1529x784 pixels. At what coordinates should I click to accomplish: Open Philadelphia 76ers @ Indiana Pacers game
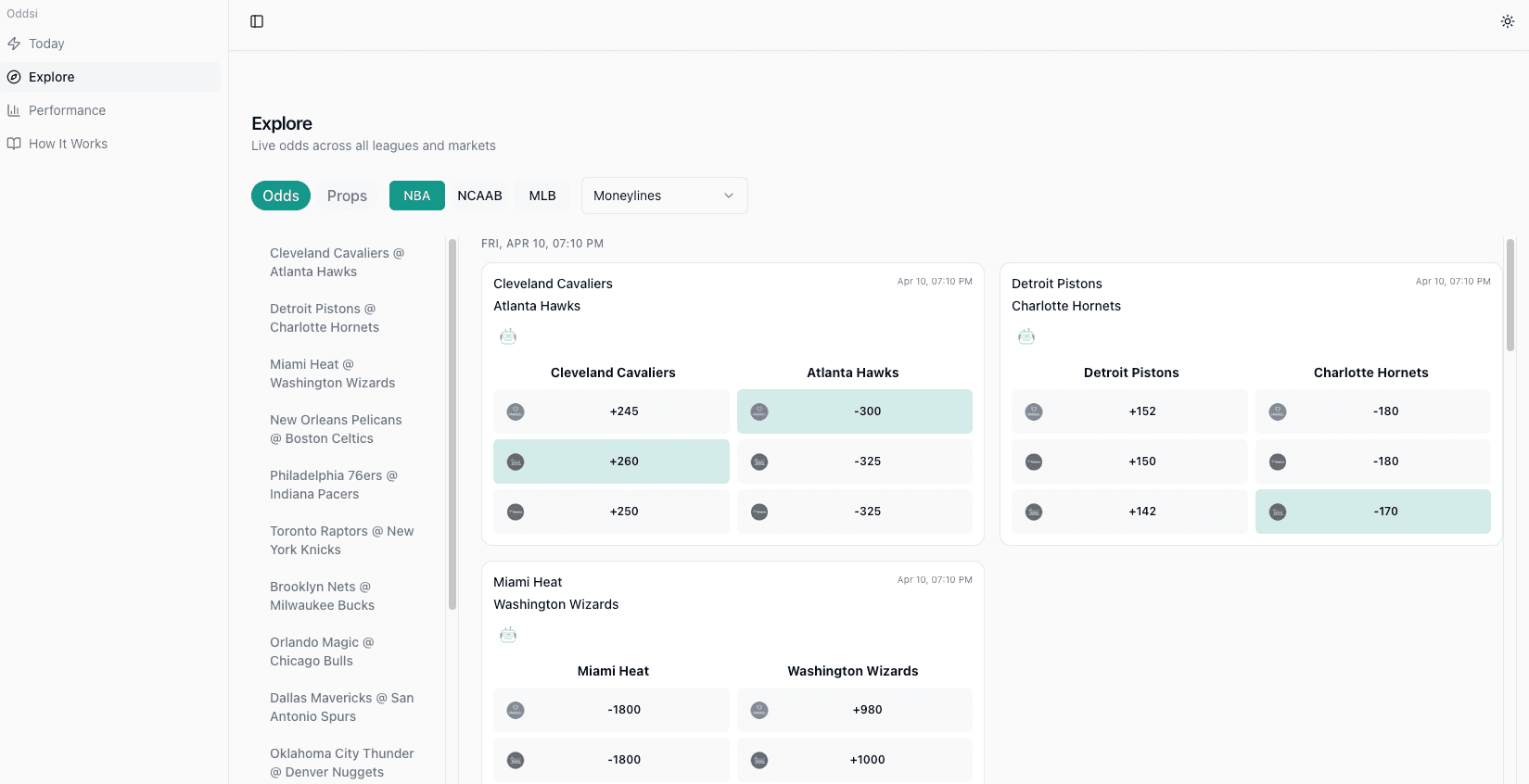pos(334,485)
